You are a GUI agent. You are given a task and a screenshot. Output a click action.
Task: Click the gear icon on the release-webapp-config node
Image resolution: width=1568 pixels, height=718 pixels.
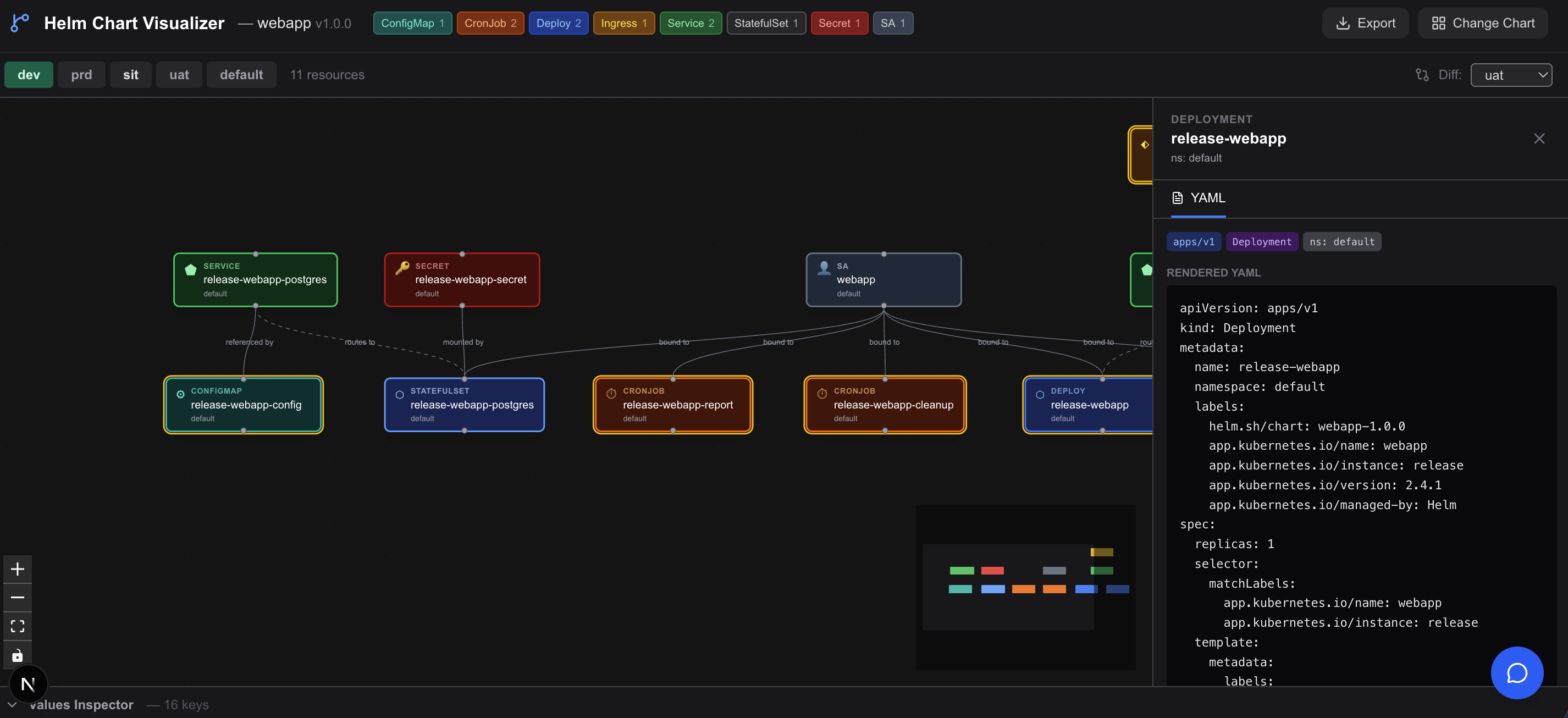pos(180,394)
